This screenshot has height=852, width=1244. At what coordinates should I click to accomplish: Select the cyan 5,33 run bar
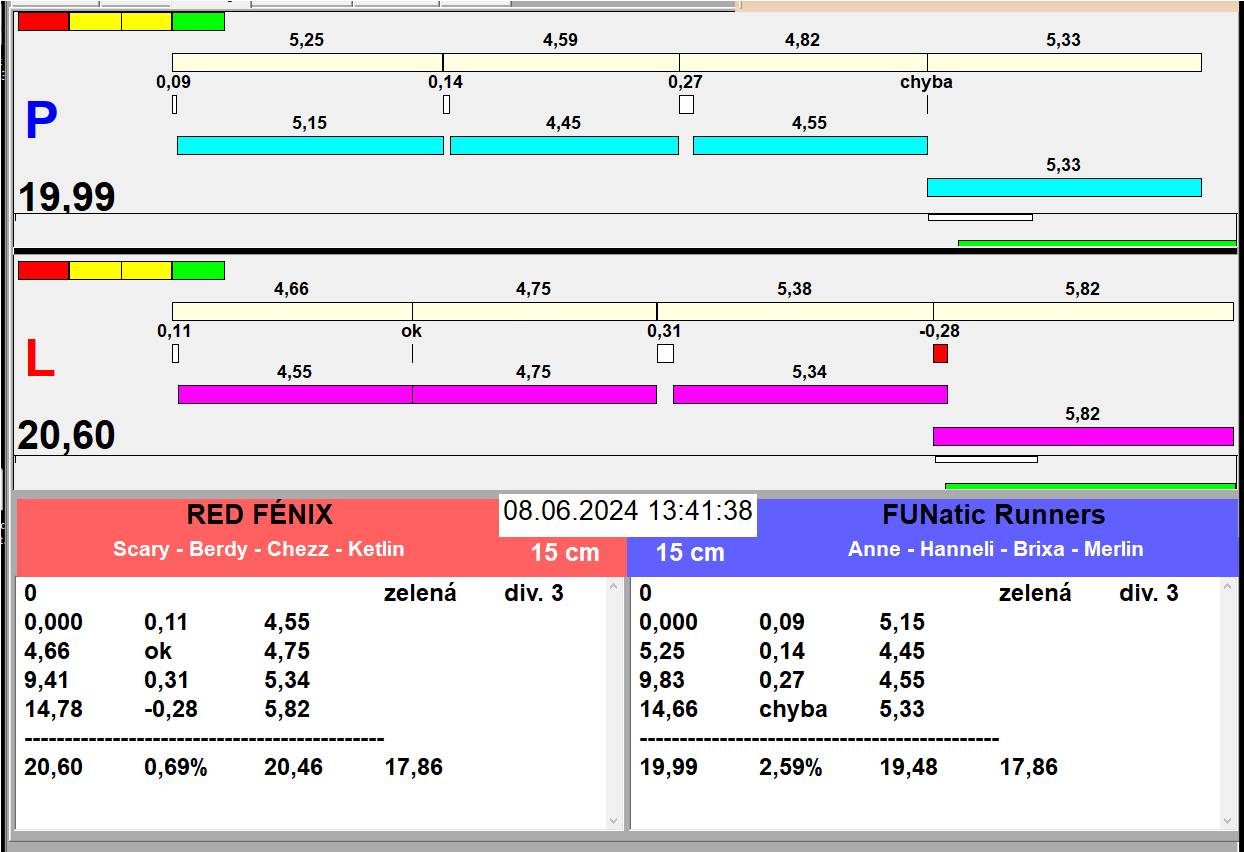click(1064, 187)
